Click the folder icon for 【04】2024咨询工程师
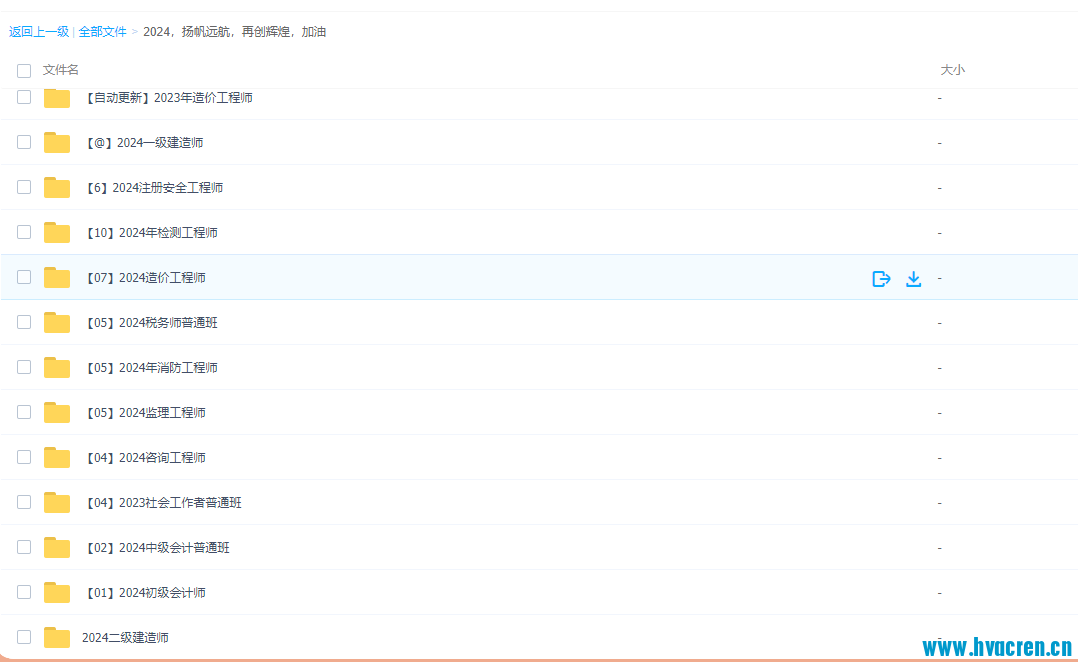Screen dimensions: 1078x662 57,458
